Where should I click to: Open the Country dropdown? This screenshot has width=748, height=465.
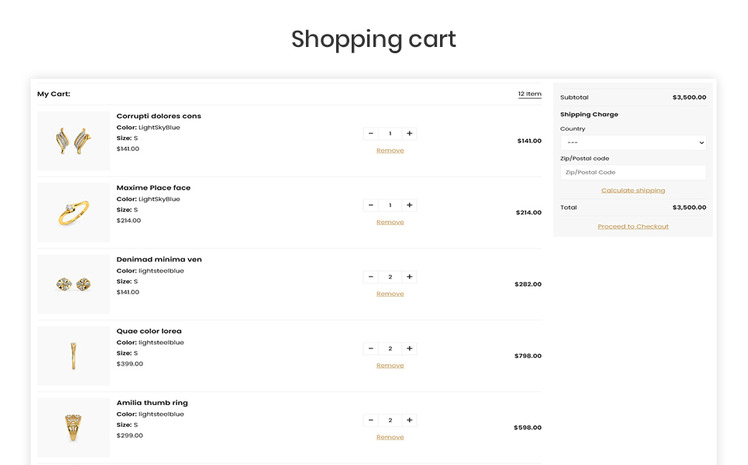tap(633, 143)
